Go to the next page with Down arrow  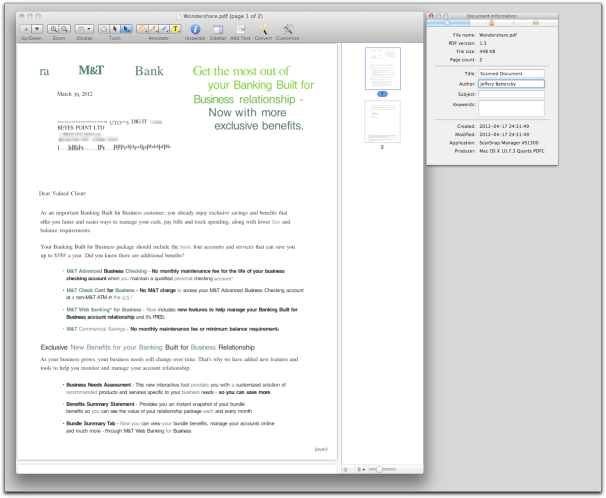click(x=37, y=29)
